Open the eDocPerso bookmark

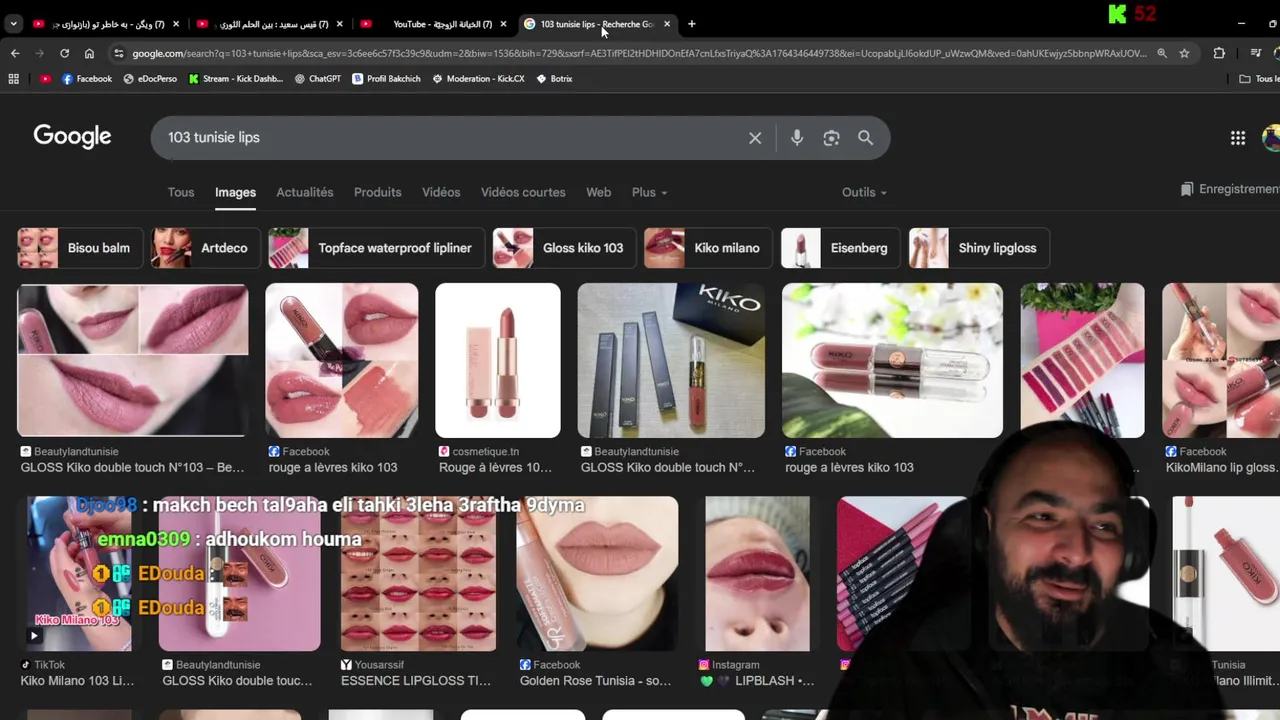150,78
